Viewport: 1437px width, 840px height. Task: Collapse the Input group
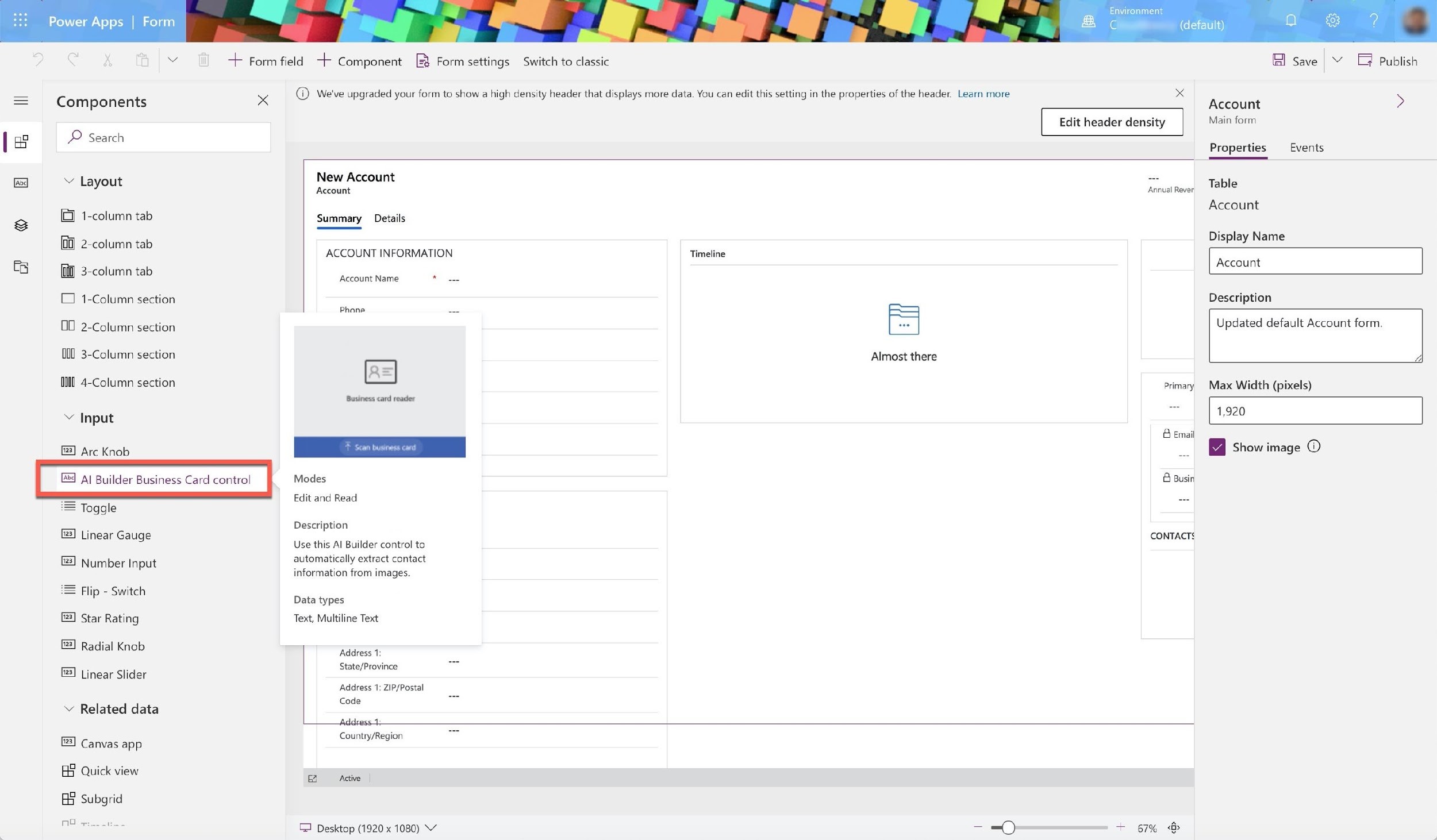coord(68,417)
